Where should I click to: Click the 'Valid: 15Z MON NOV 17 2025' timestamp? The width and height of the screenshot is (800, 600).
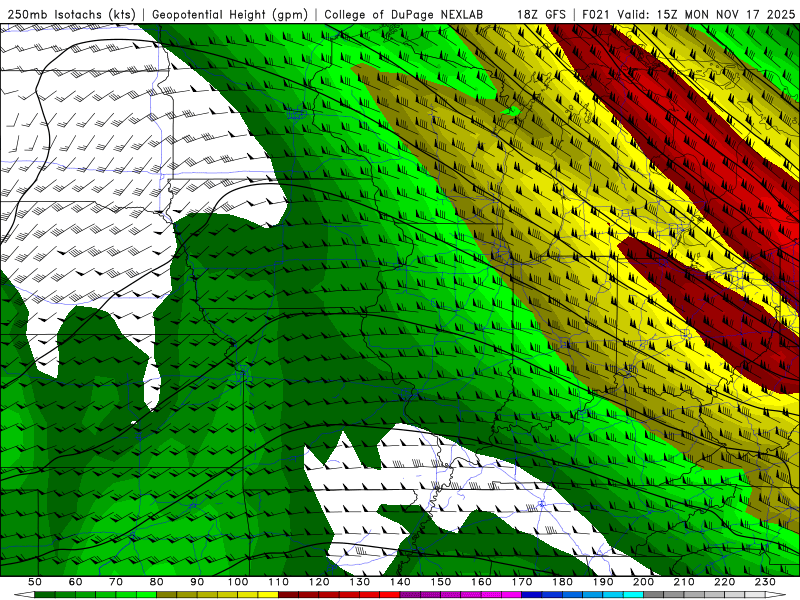coord(706,15)
